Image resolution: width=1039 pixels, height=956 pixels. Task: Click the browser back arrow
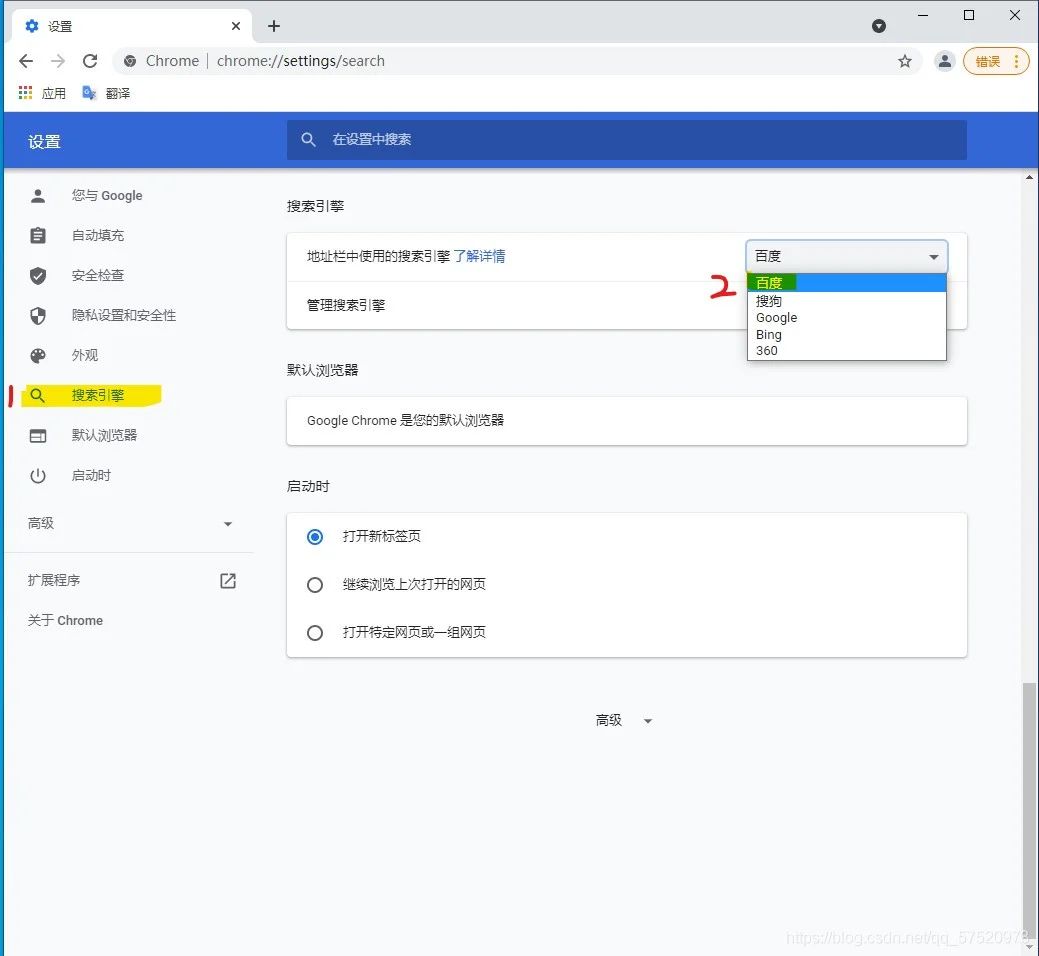pos(26,61)
